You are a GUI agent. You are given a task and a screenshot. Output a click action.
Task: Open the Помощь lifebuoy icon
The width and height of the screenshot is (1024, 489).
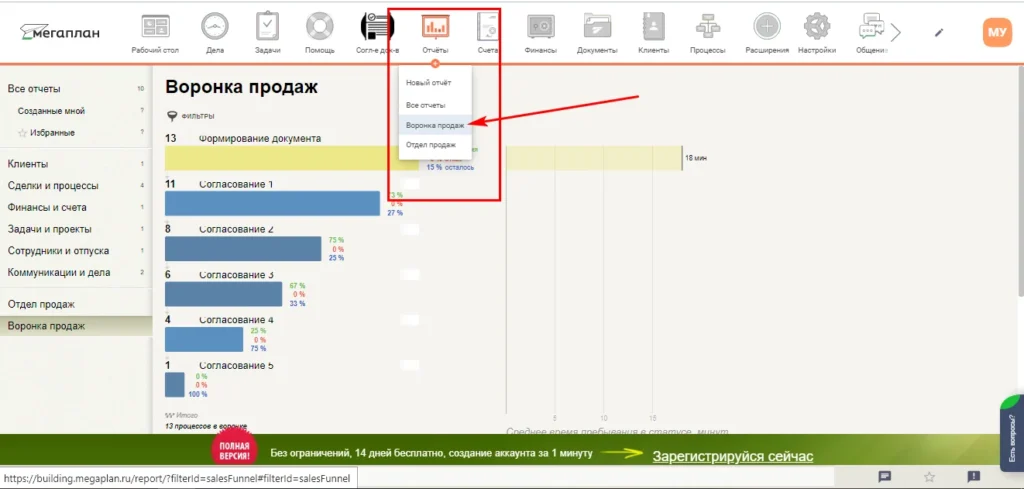[x=320, y=27]
